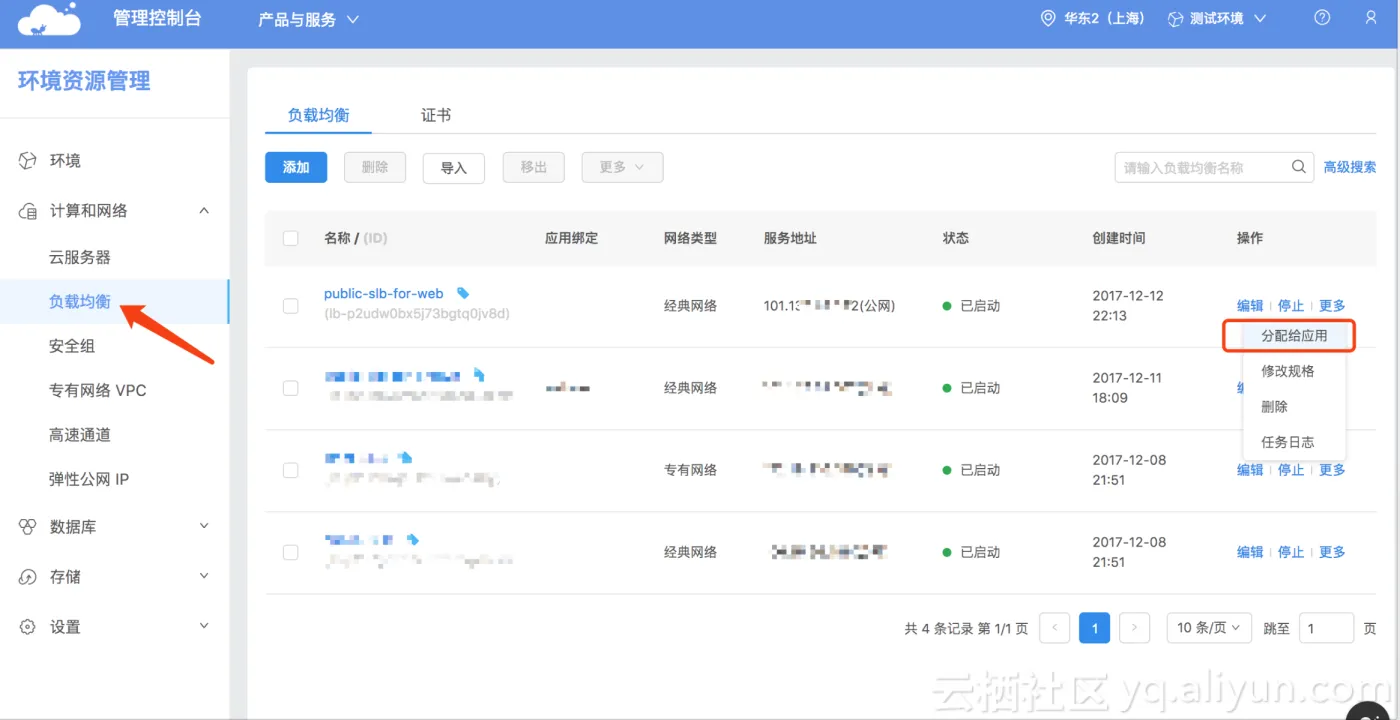Click the 设置 gear icon
This screenshot has height=720, width=1400.
28,627
